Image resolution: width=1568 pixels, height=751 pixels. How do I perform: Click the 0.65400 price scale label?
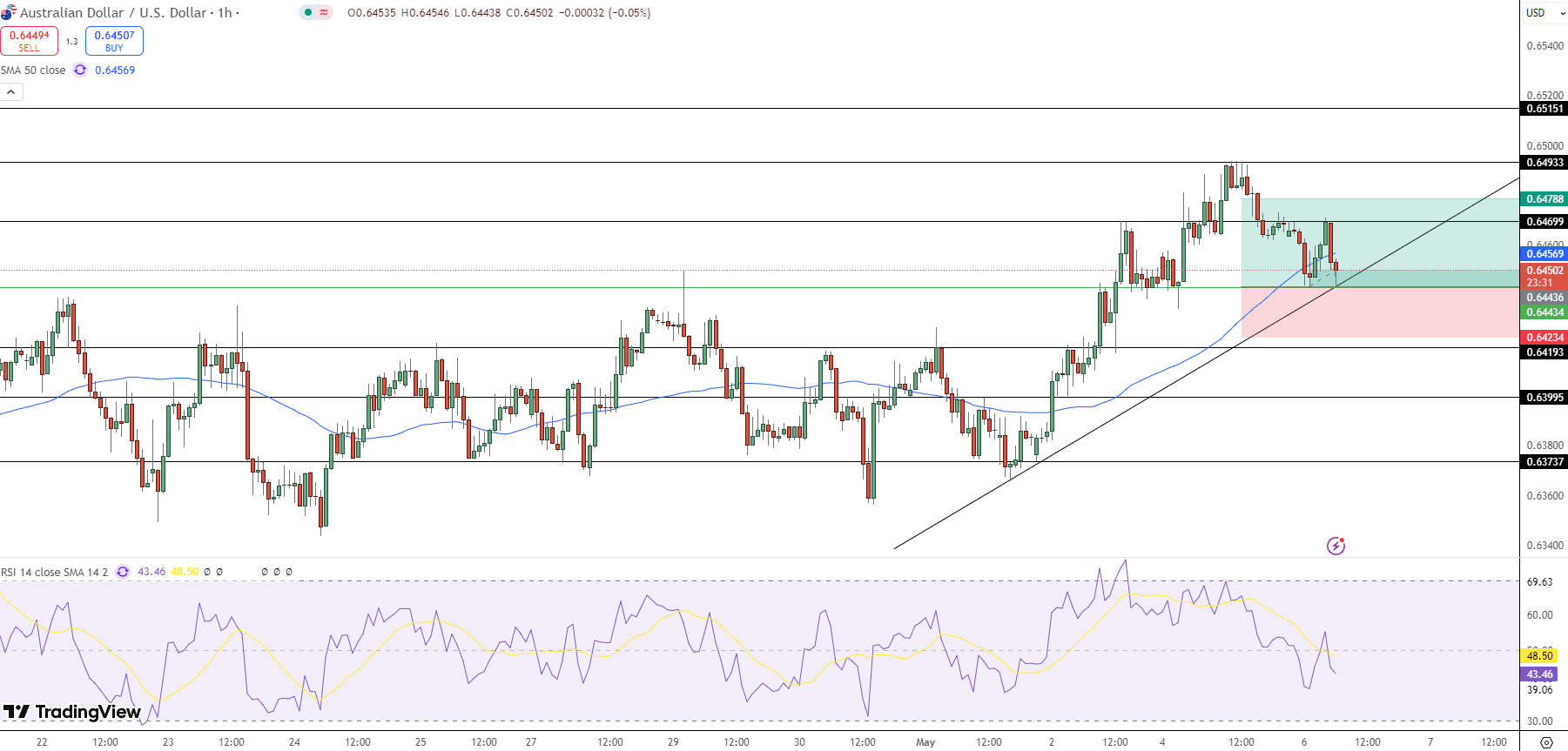(x=1544, y=46)
